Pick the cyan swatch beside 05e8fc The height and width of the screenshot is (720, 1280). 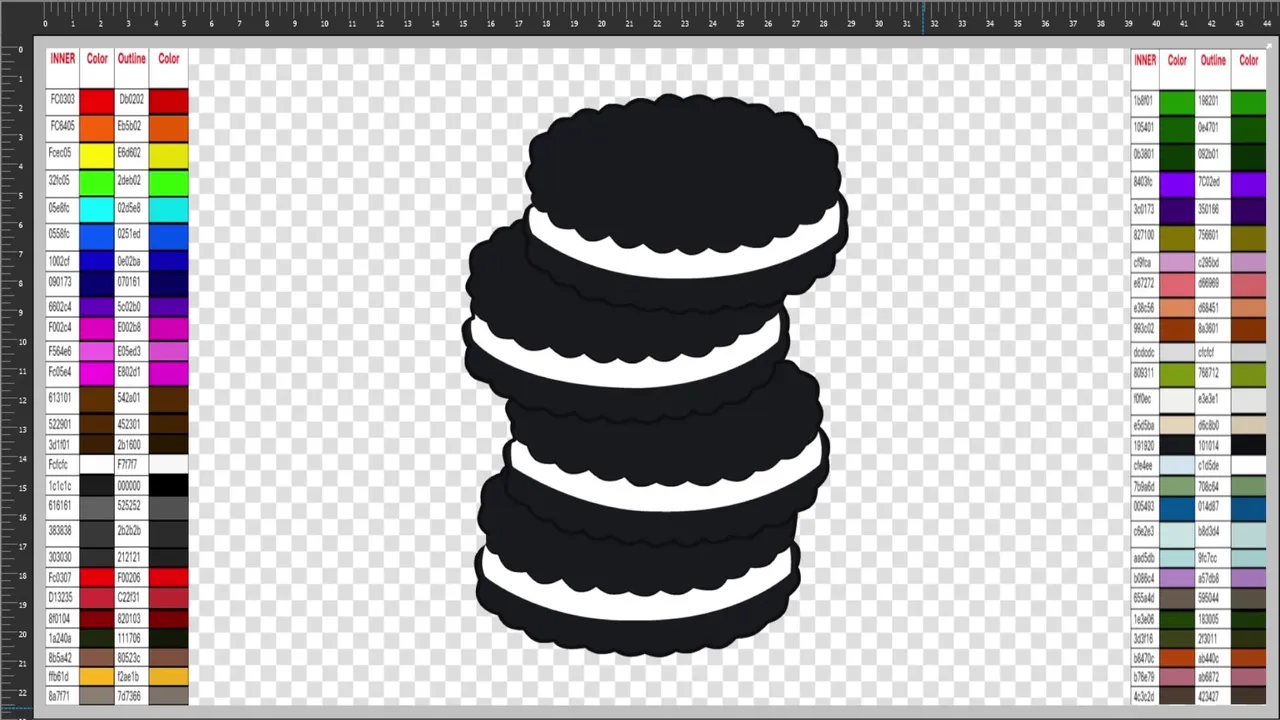(97, 208)
